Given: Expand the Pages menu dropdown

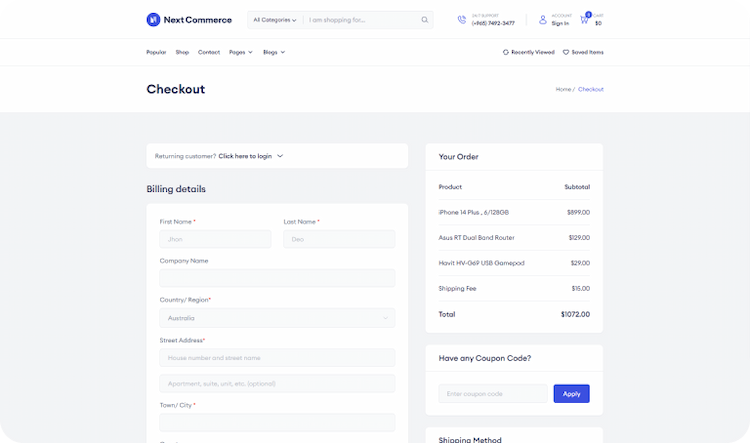Looking at the screenshot, I should coord(241,52).
